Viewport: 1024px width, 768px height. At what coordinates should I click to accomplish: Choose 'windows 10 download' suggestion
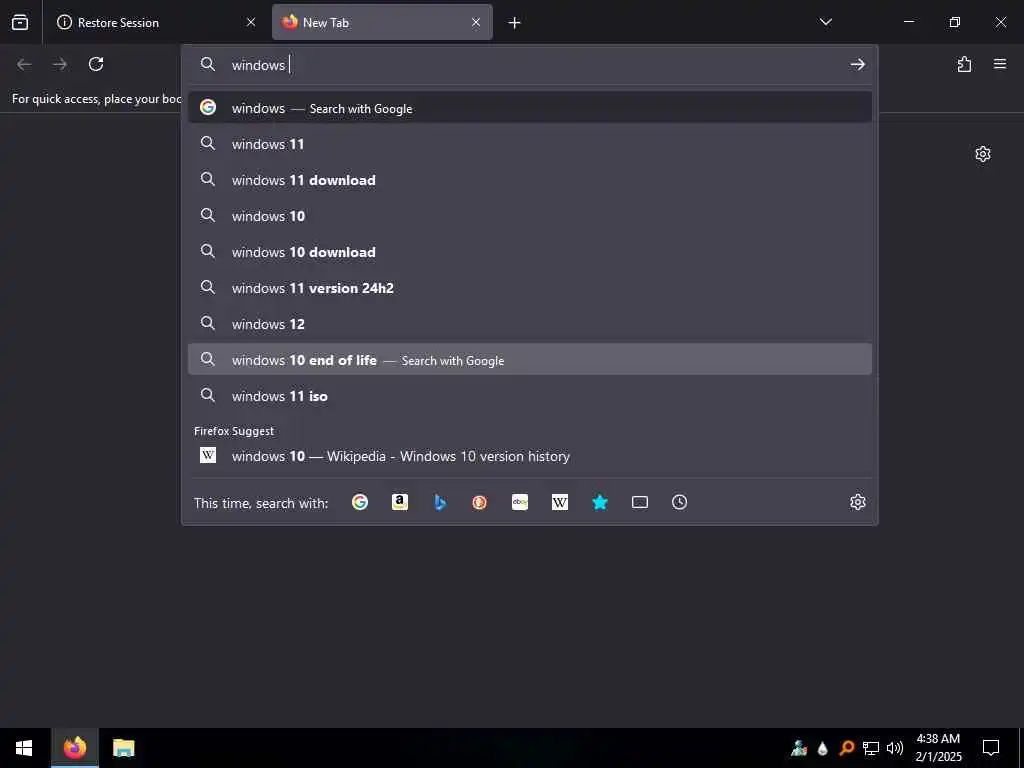tap(530, 251)
